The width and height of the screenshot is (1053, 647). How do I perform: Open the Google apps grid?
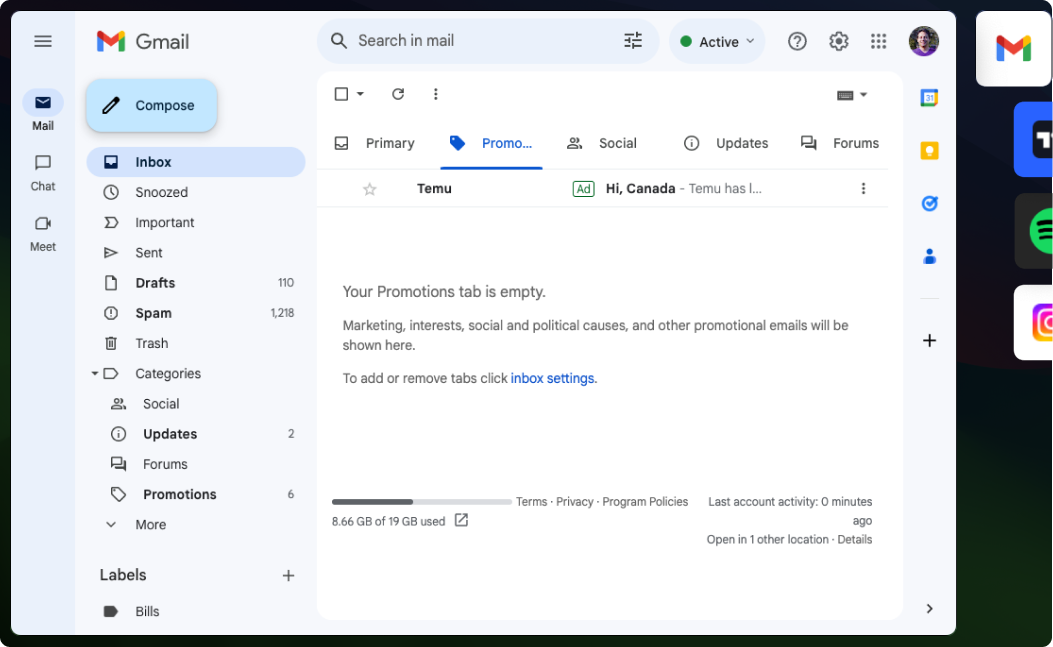[878, 42]
